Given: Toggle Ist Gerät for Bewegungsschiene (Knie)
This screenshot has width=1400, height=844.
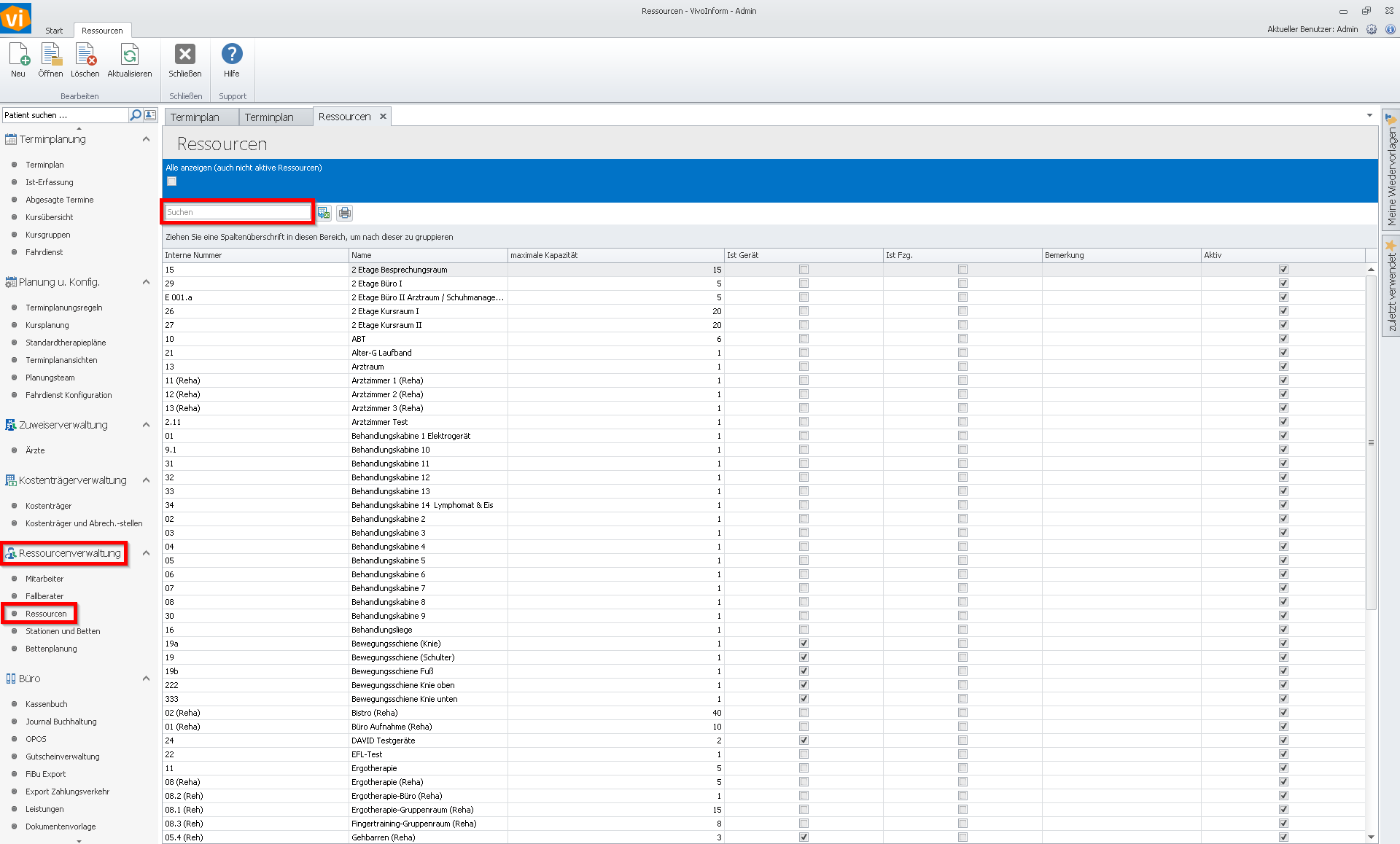Looking at the screenshot, I should tap(804, 644).
